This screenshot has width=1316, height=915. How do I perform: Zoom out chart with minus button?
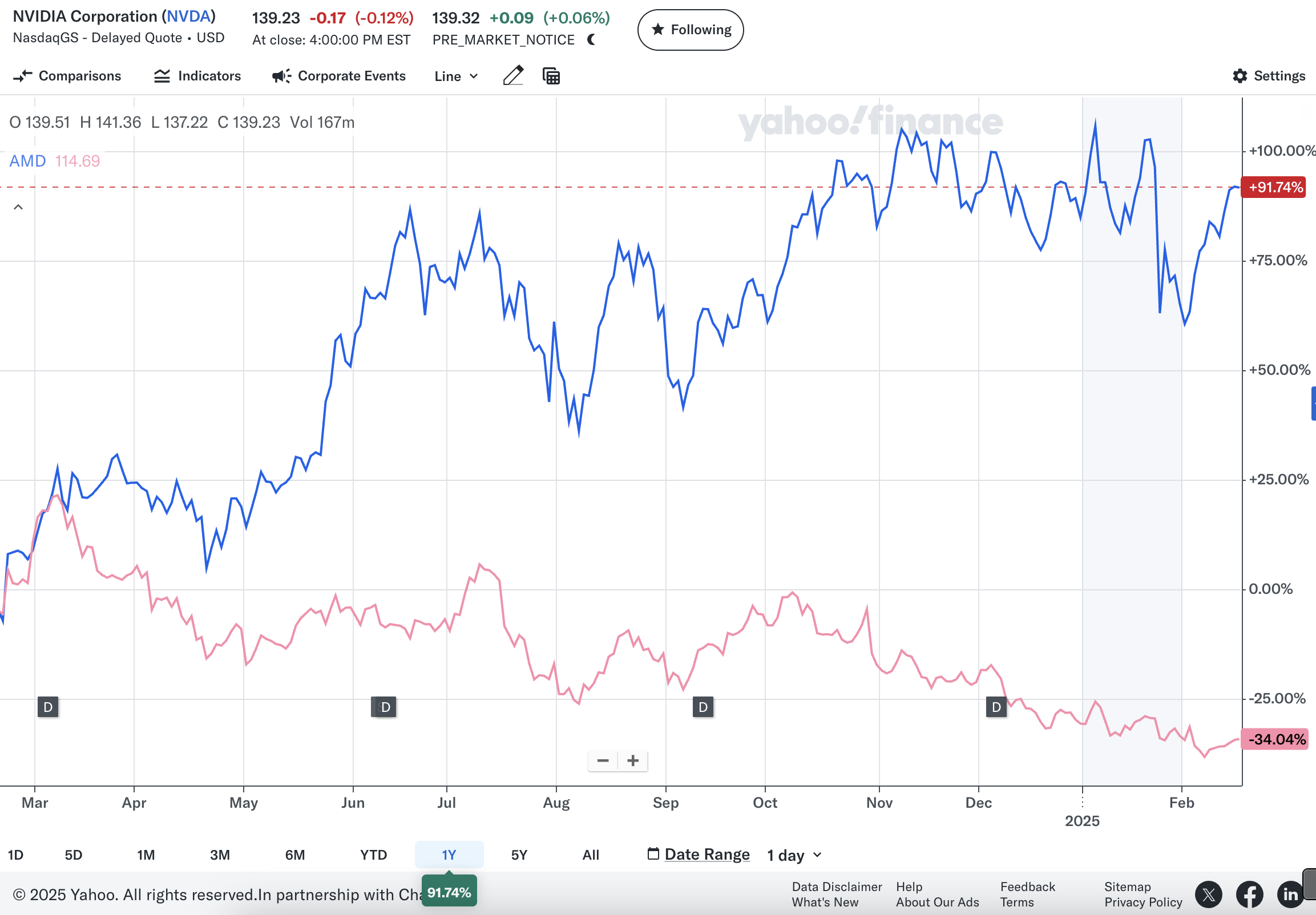[603, 760]
